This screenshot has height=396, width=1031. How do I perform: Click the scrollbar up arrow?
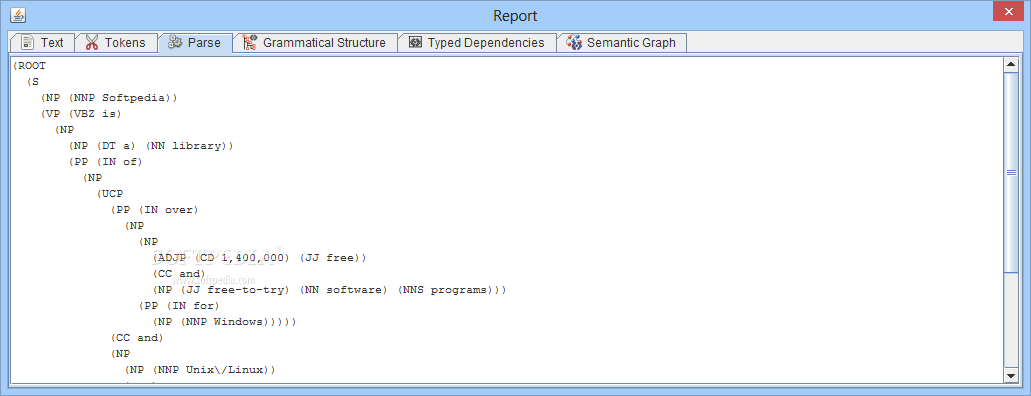pyautogui.click(x=1011, y=65)
